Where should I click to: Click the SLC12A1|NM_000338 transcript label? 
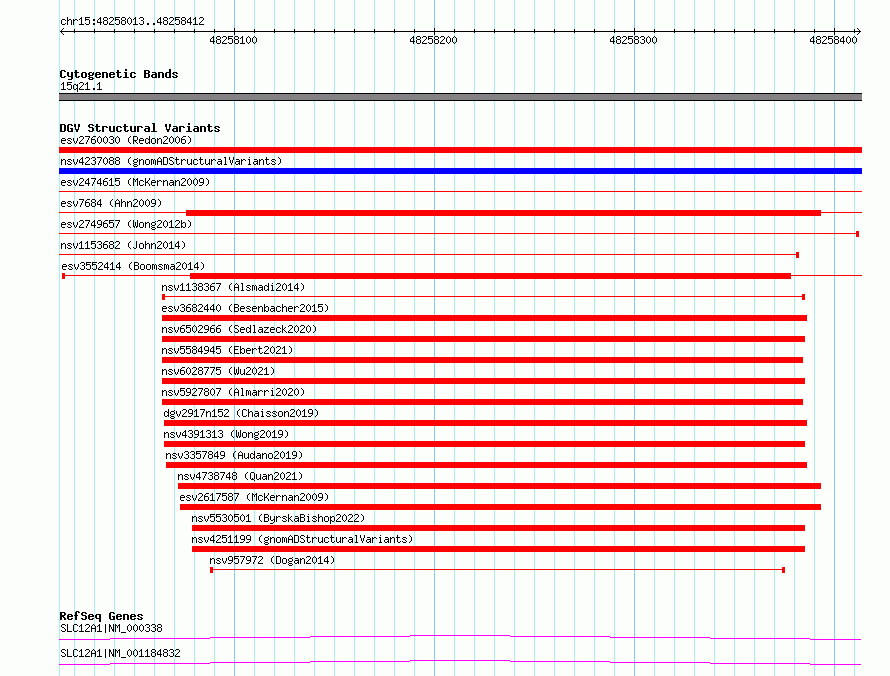111,628
